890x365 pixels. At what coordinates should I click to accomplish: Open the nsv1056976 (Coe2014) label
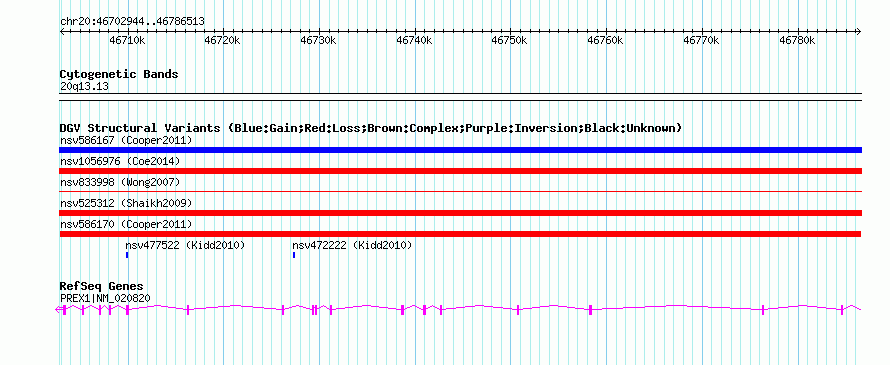[120, 161]
